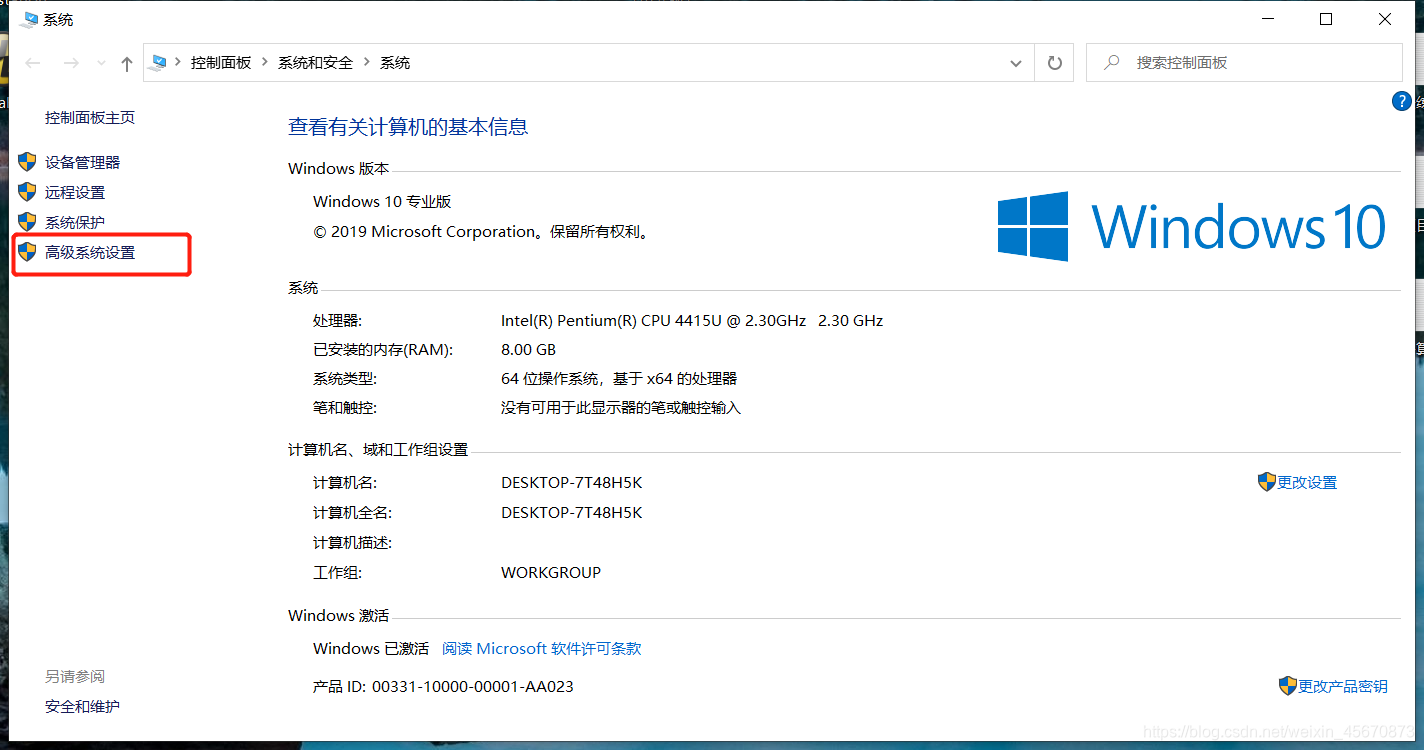This screenshot has width=1424, height=750.
Task: Select 控制面板 breadcrumb in address bar
Action: pyautogui.click(x=221, y=63)
